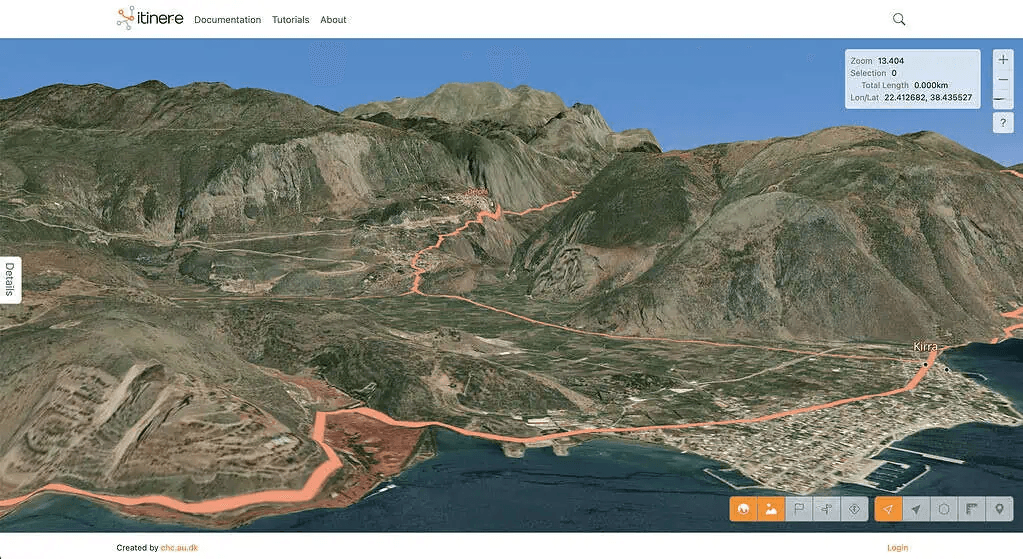Toggle the flag layer button
1023x559 pixels.
pyautogui.click(x=799, y=509)
